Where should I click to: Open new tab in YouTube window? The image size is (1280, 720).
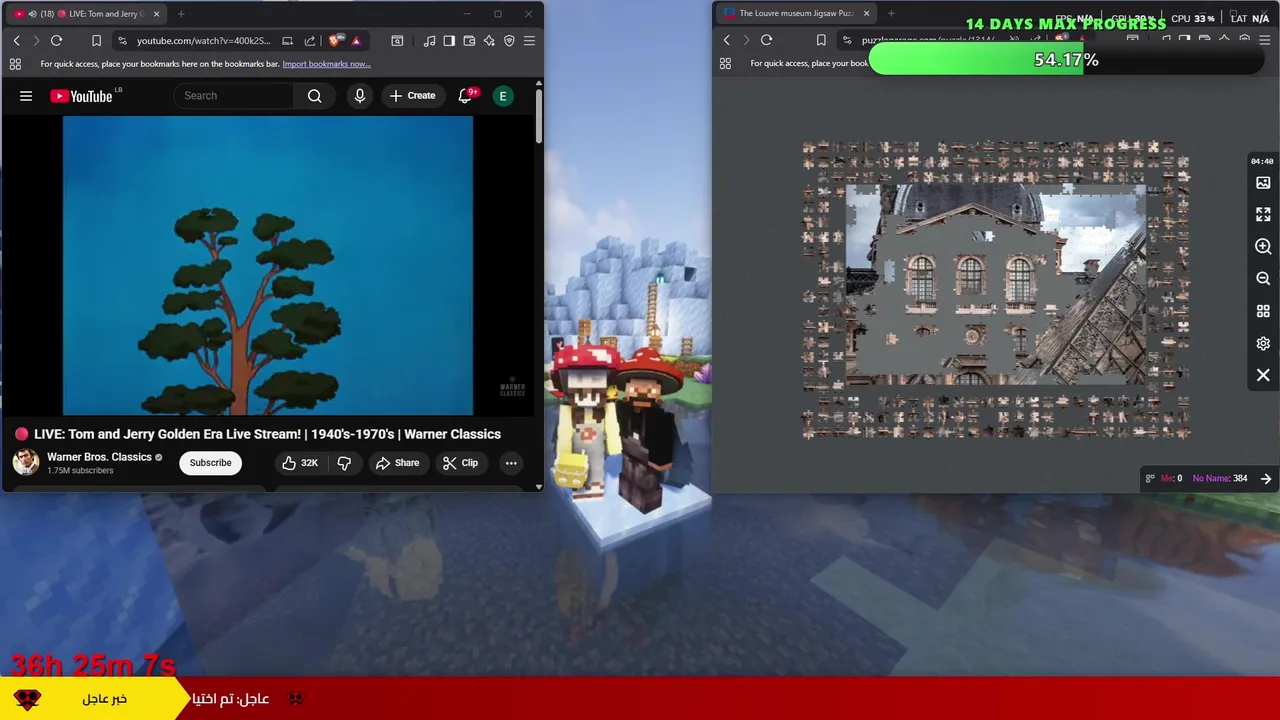[181, 14]
